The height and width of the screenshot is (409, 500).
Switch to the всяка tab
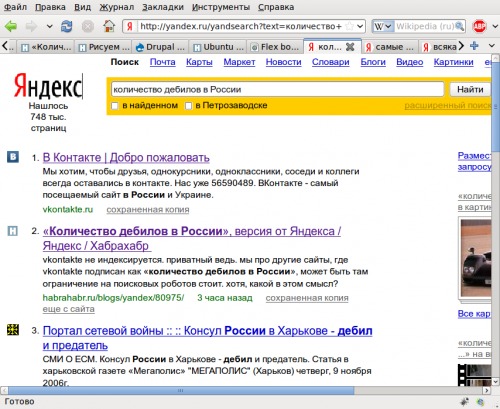(x=439, y=47)
